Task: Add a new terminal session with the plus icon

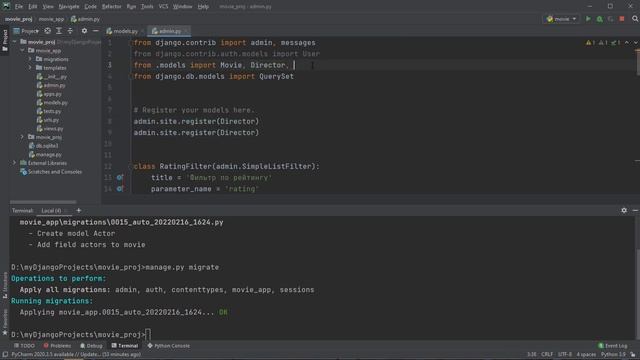Action: coord(79,210)
